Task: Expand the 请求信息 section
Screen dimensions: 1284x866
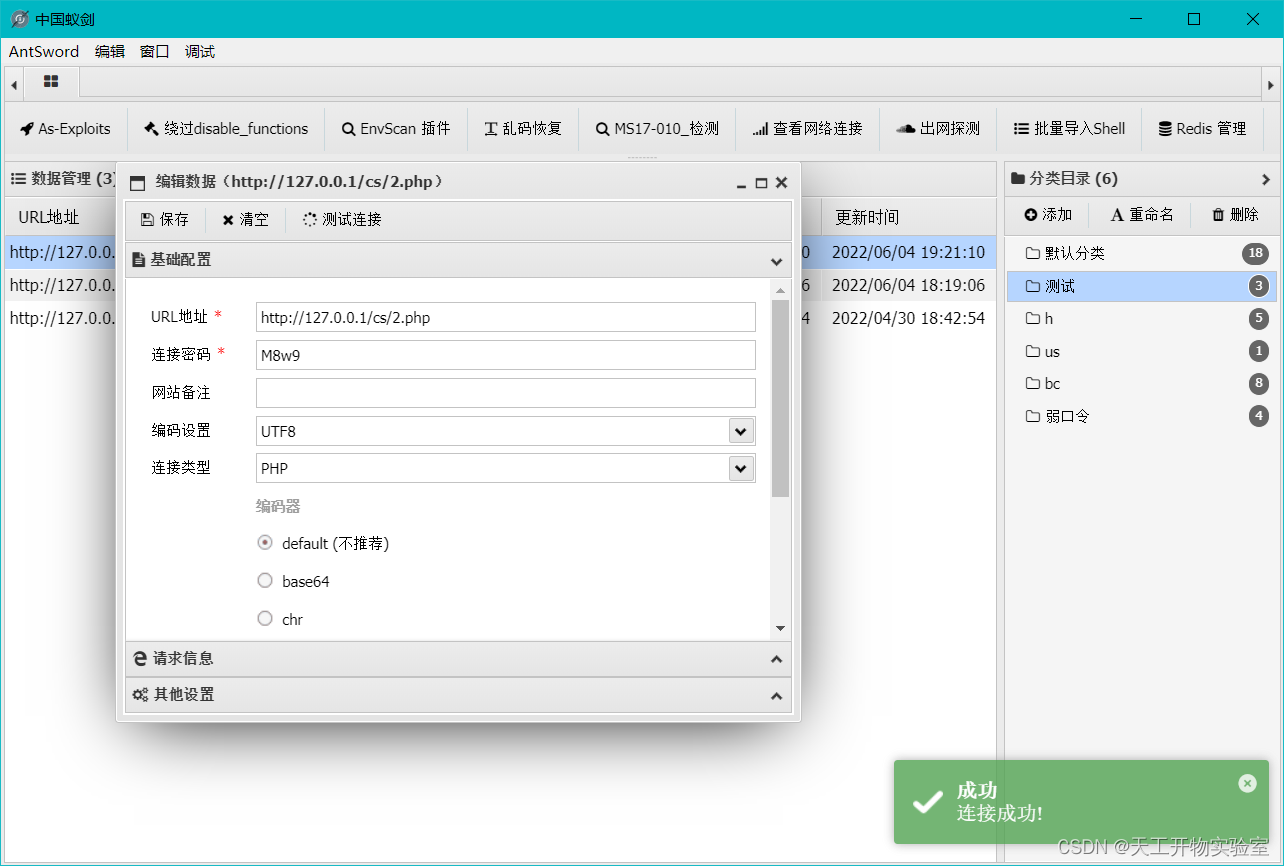Action: (x=458, y=659)
